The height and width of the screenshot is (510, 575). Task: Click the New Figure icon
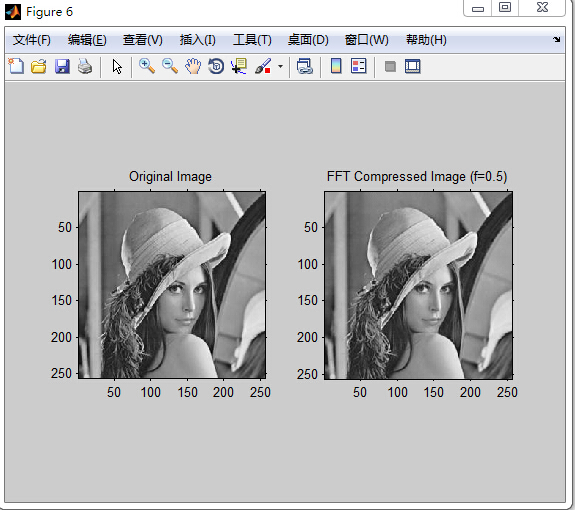tap(16, 66)
